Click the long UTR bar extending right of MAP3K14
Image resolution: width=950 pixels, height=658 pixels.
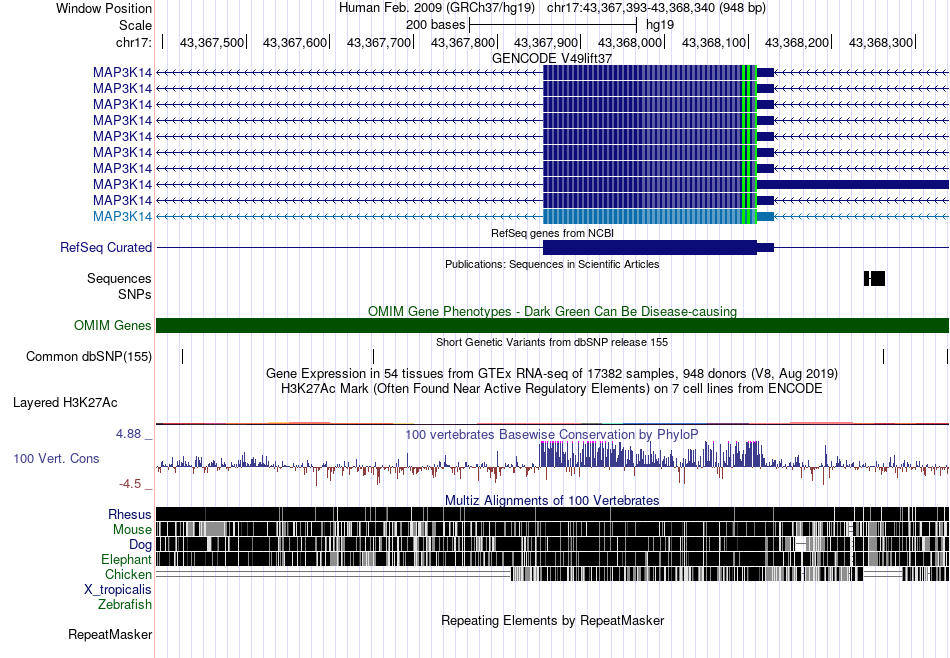point(853,184)
